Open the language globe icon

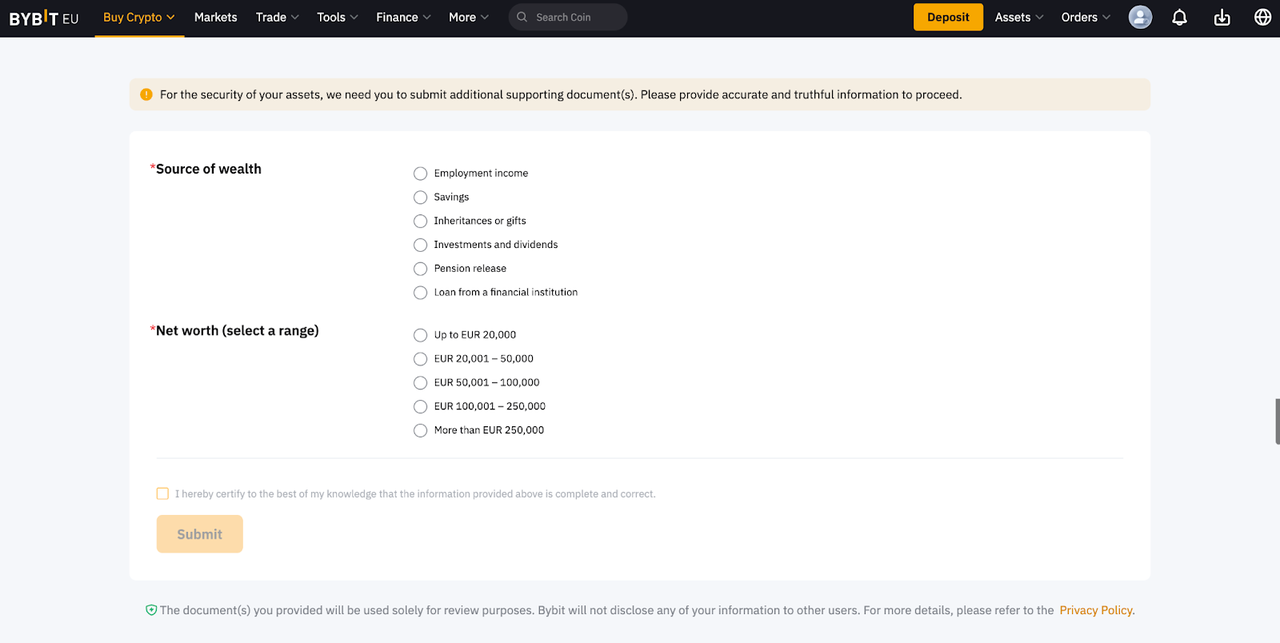[x=1262, y=17]
